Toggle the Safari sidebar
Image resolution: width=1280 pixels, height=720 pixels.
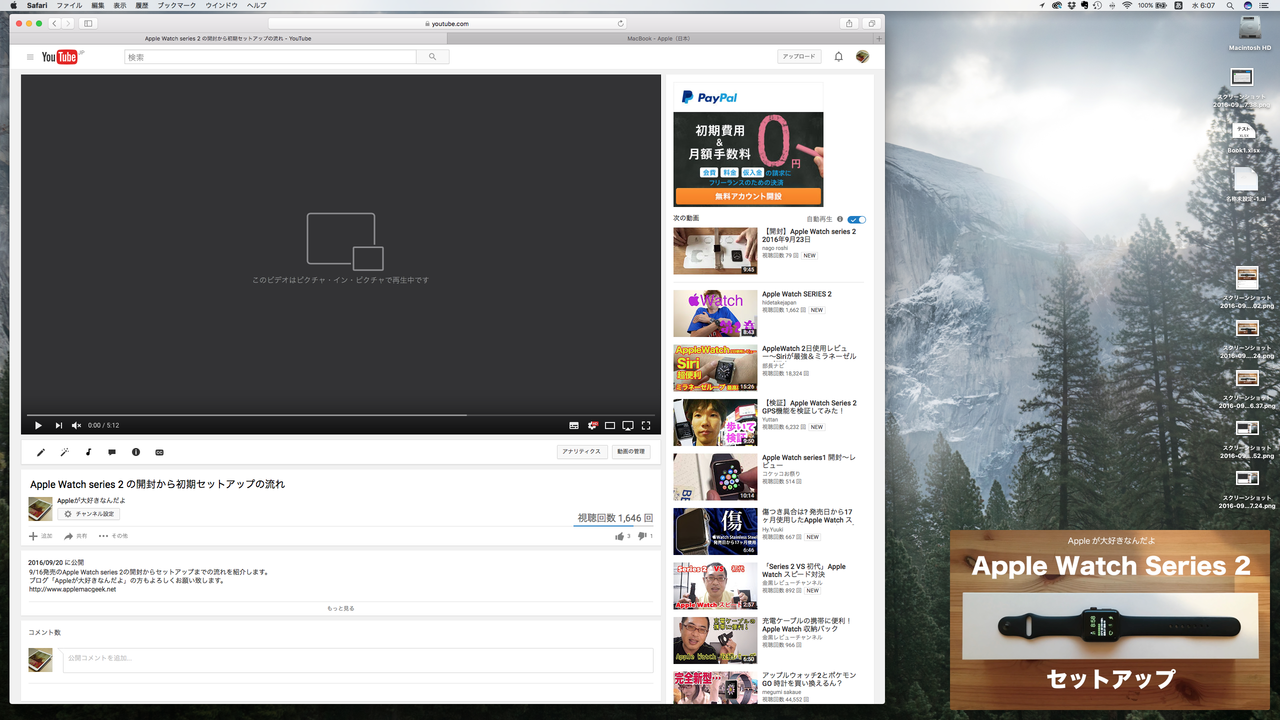coord(88,23)
